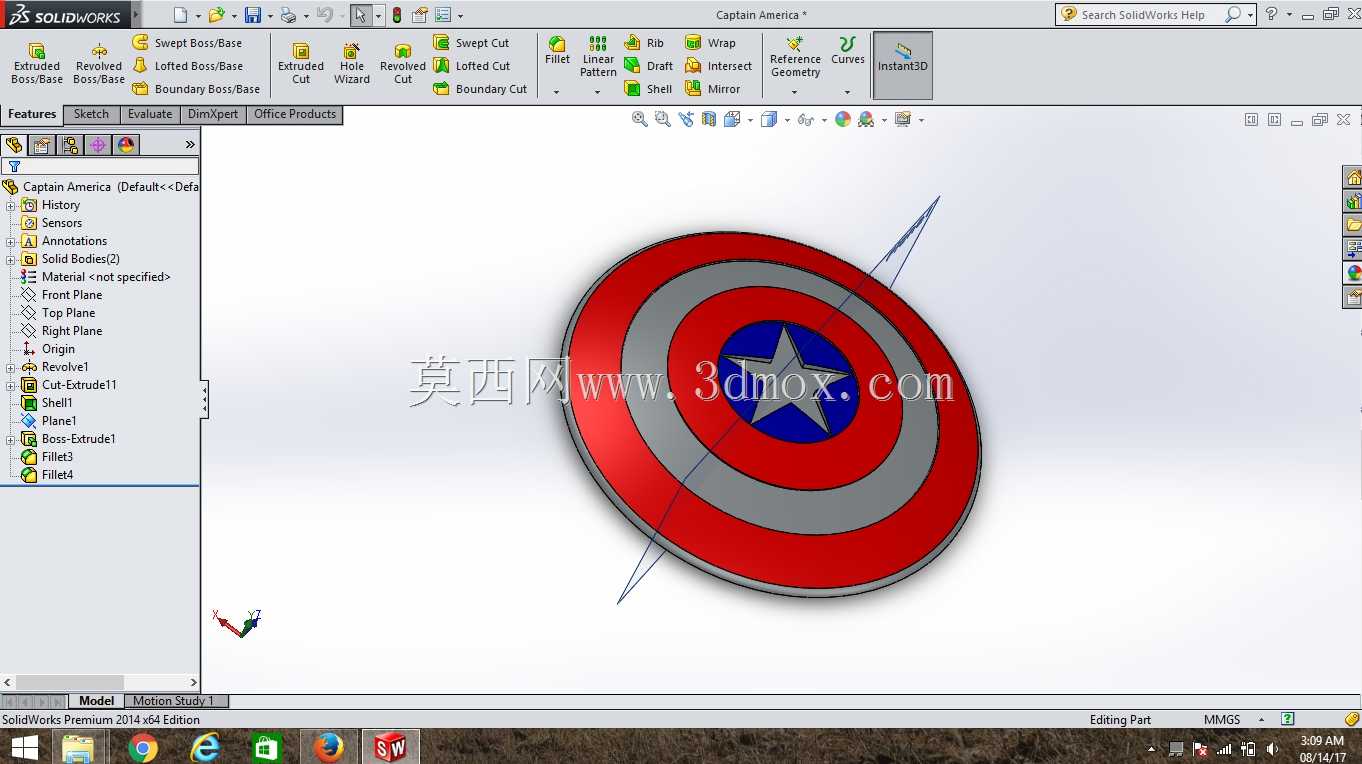Open the Display Style dropdown
The image size is (1362, 764).
pyautogui.click(x=787, y=120)
